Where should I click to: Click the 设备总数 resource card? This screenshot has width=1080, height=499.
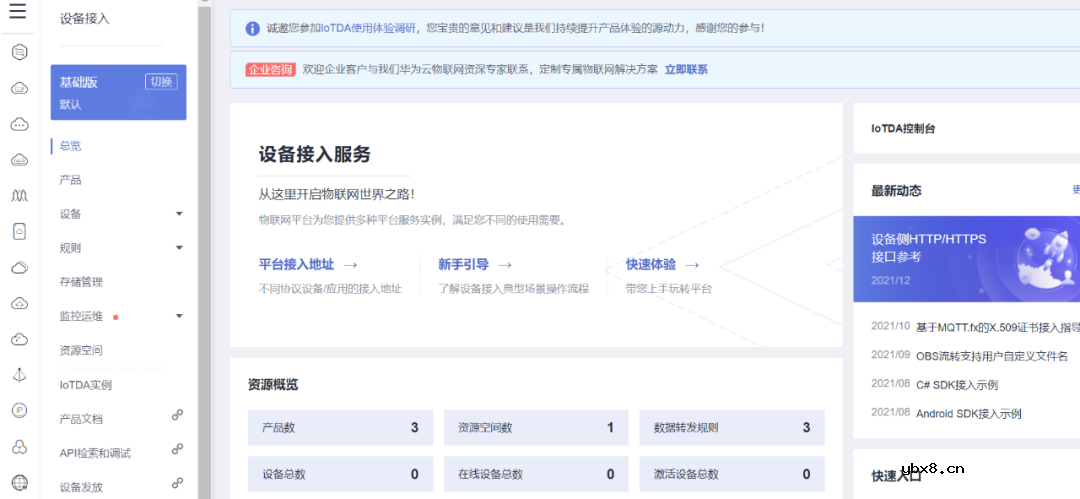[341, 474]
